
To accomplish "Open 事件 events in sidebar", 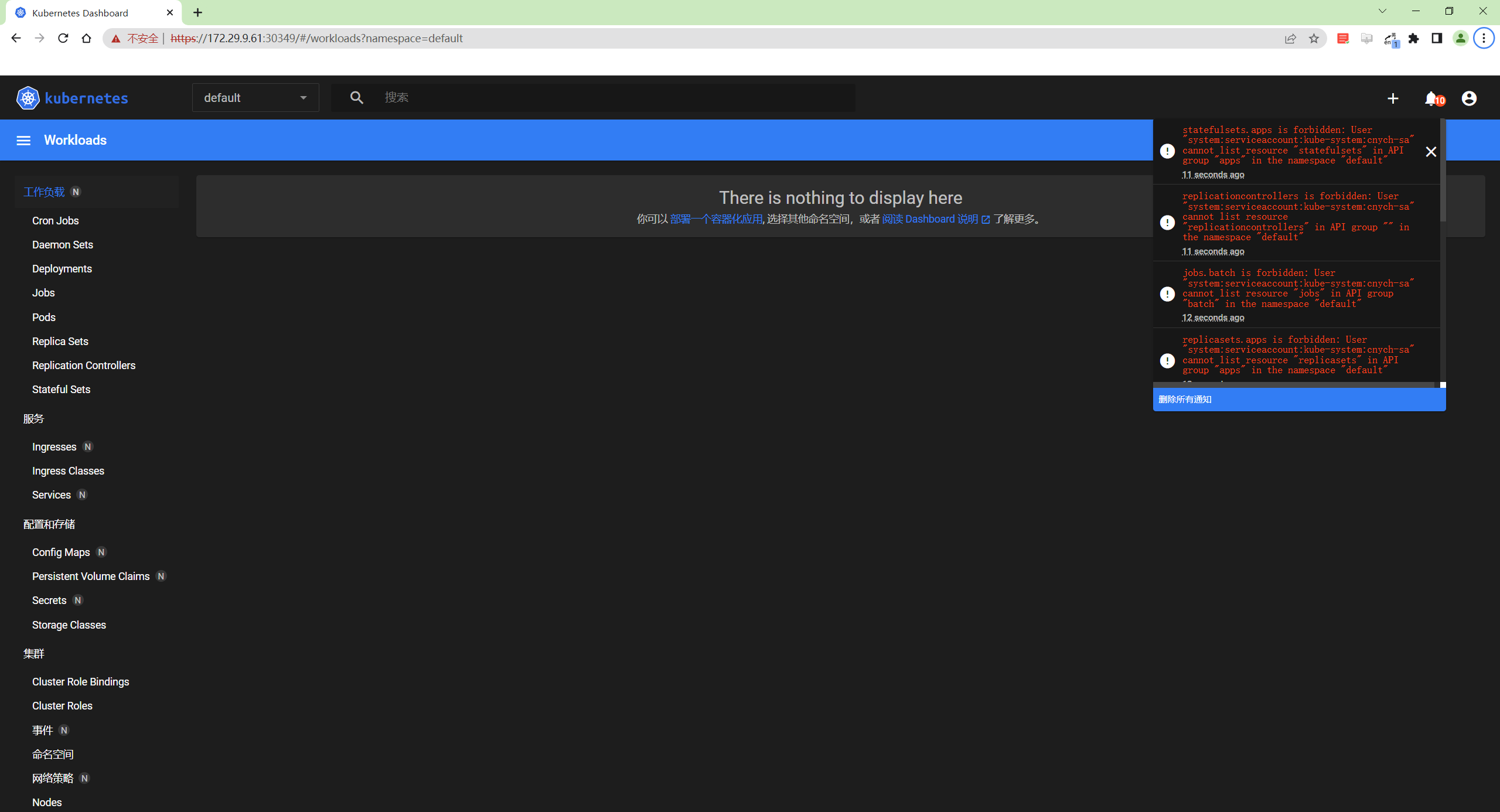I will 43,731.
